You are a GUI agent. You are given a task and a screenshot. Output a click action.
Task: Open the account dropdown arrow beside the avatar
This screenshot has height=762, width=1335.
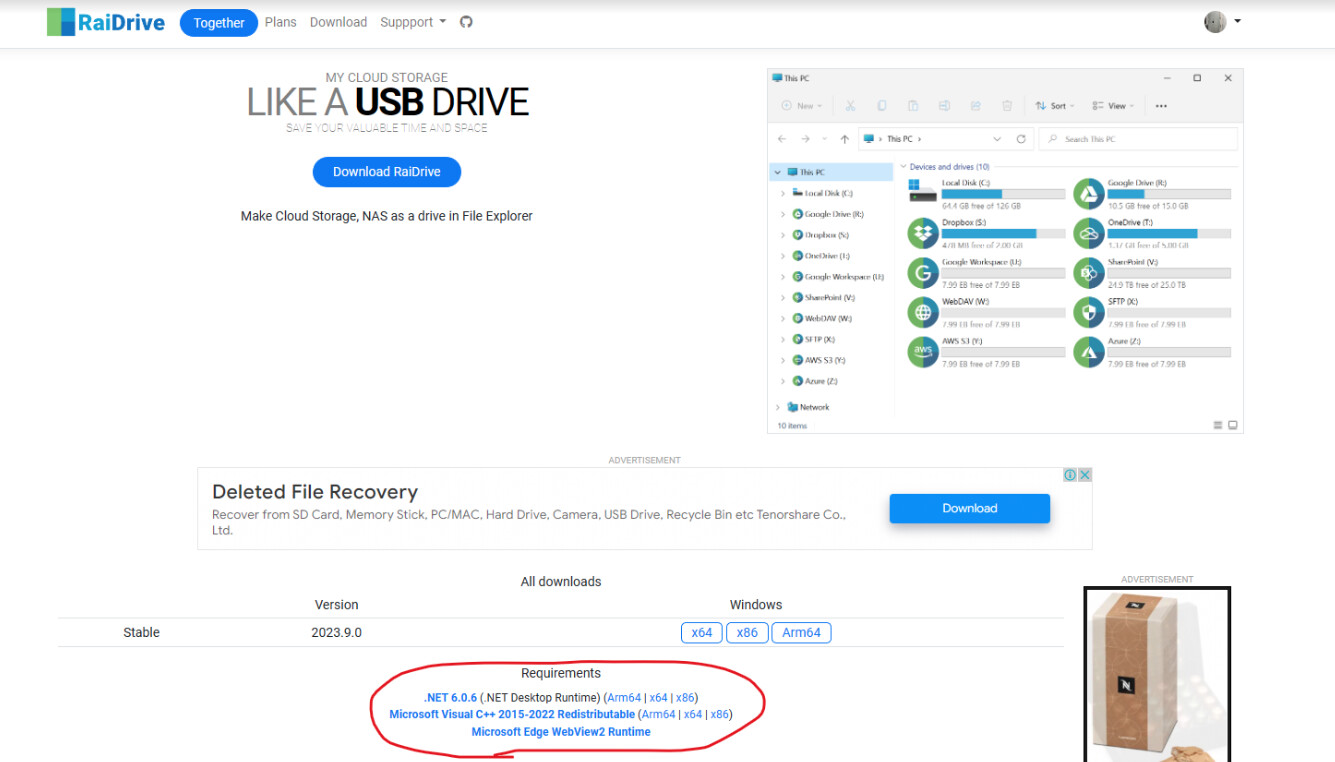click(1237, 22)
